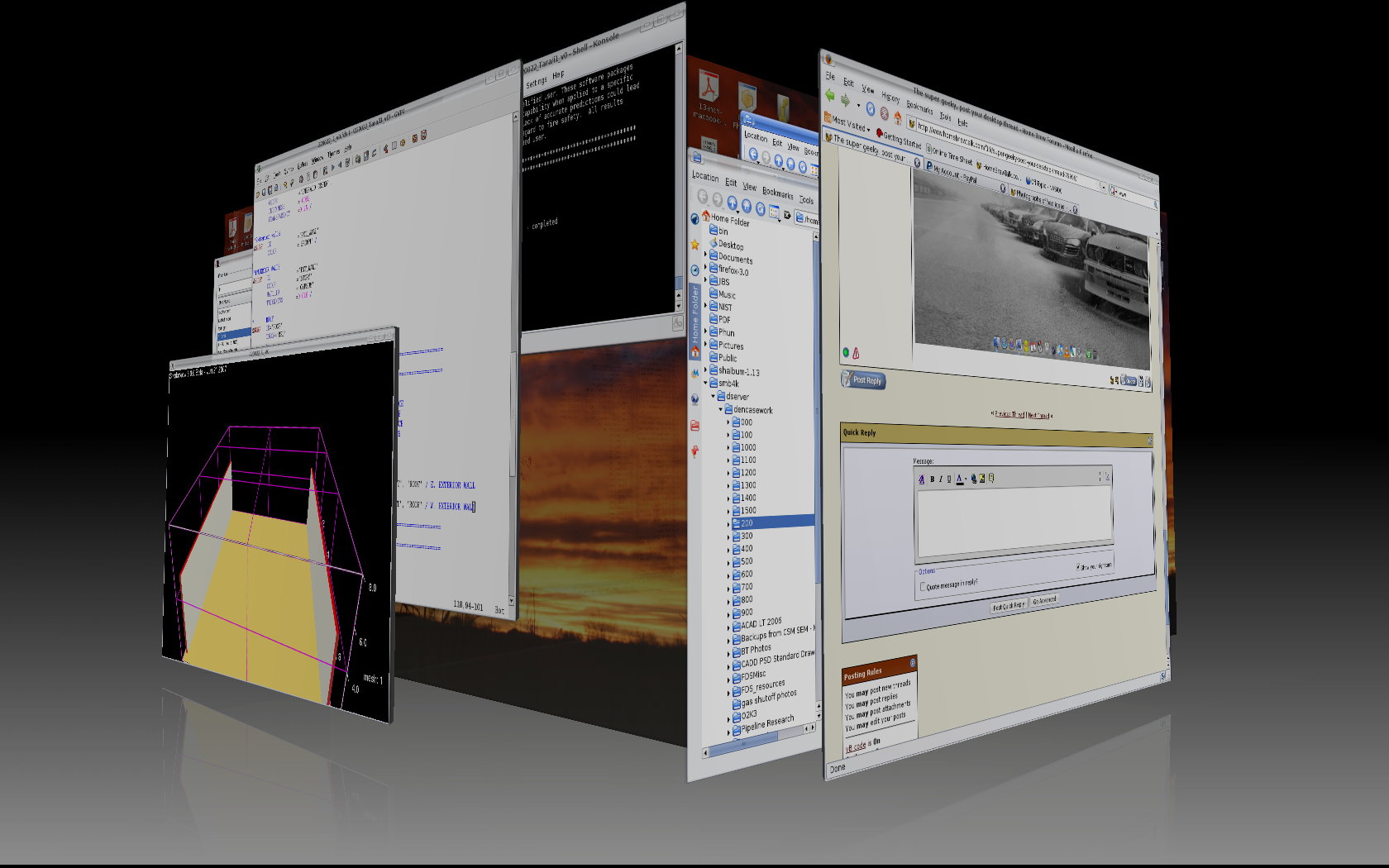Select the Music folder in tree

point(723,294)
